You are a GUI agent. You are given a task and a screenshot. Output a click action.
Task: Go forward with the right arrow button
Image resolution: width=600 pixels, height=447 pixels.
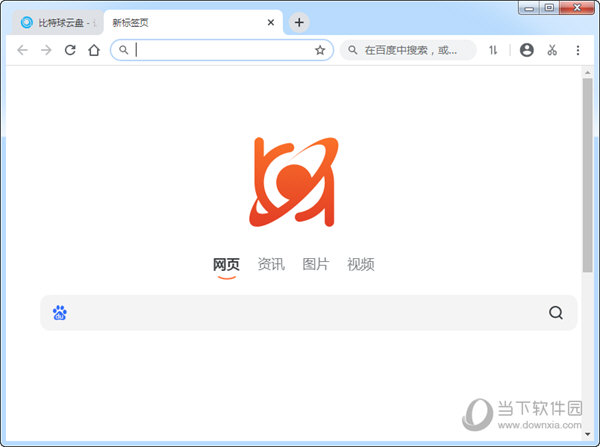(x=46, y=50)
